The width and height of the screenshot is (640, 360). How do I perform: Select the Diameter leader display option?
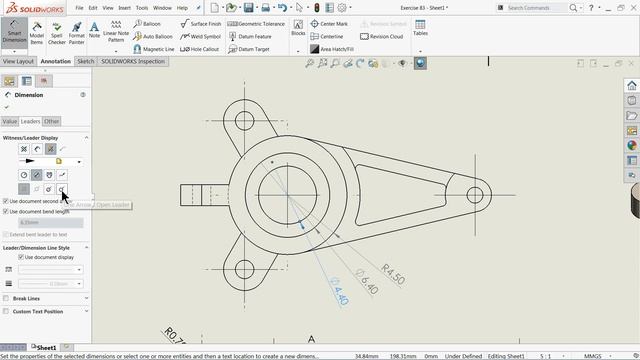coord(37,175)
